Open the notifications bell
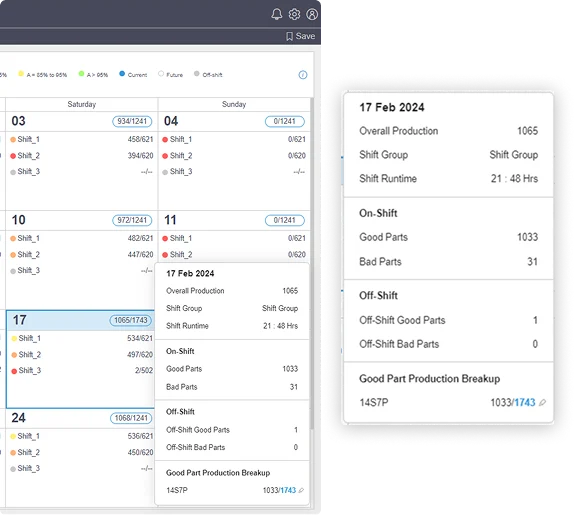 [276, 14]
